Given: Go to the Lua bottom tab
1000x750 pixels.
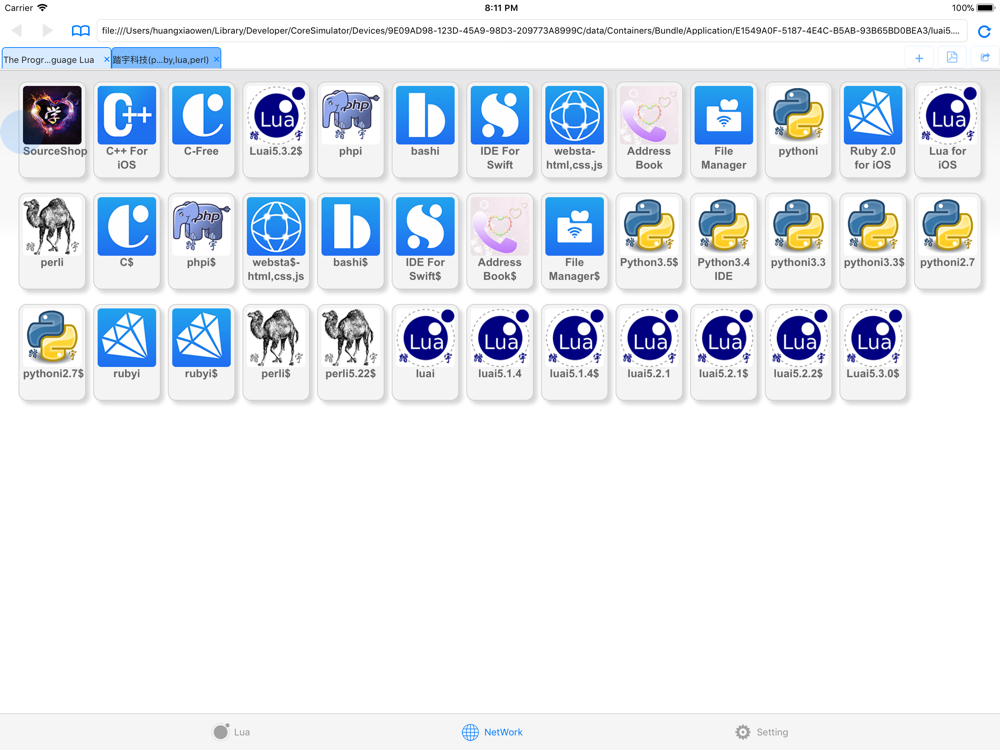Looking at the screenshot, I should point(231,732).
